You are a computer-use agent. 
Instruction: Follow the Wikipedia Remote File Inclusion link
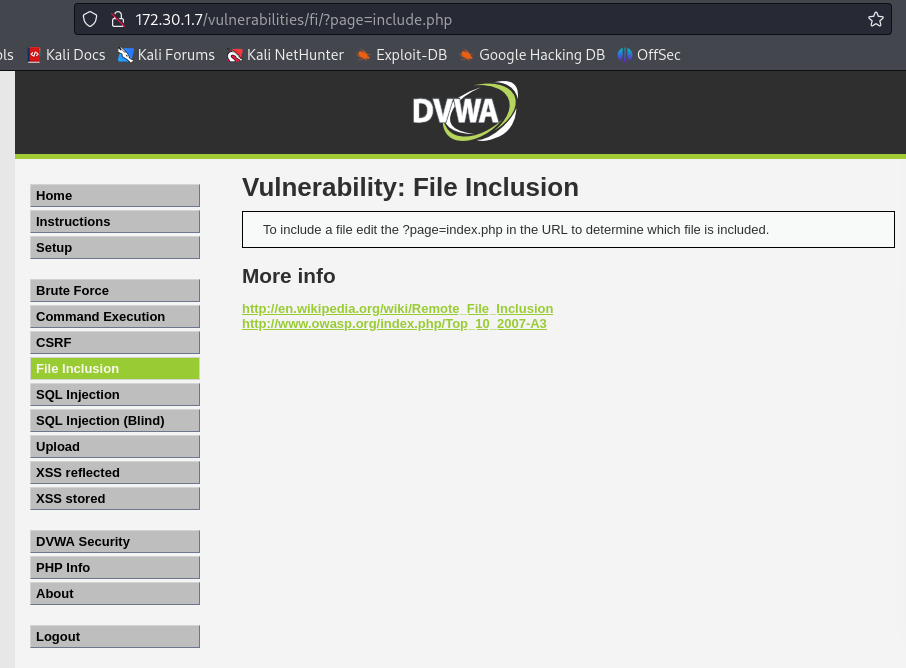[x=398, y=309]
